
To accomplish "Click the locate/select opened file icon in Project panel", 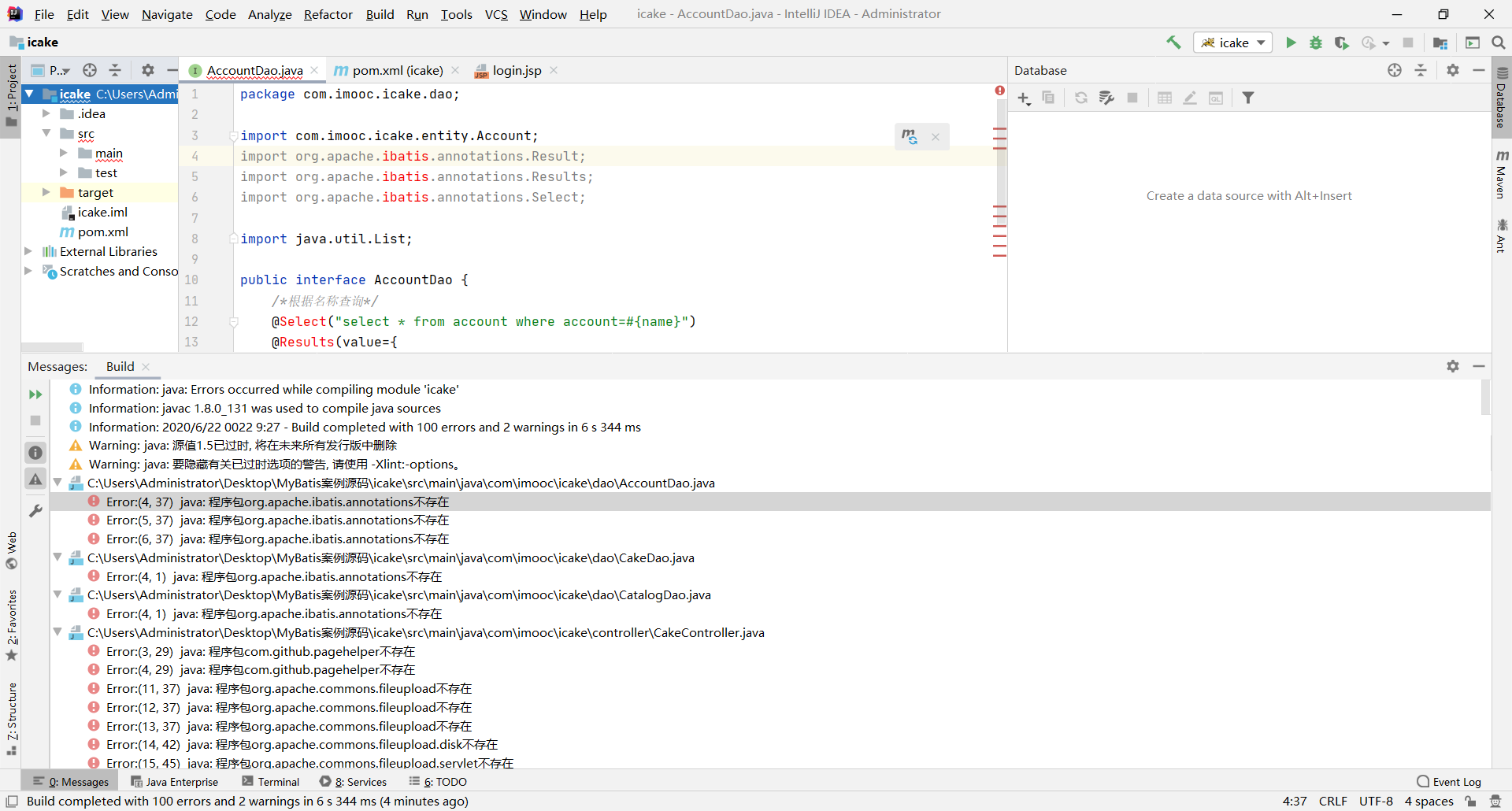I will pos(90,70).
